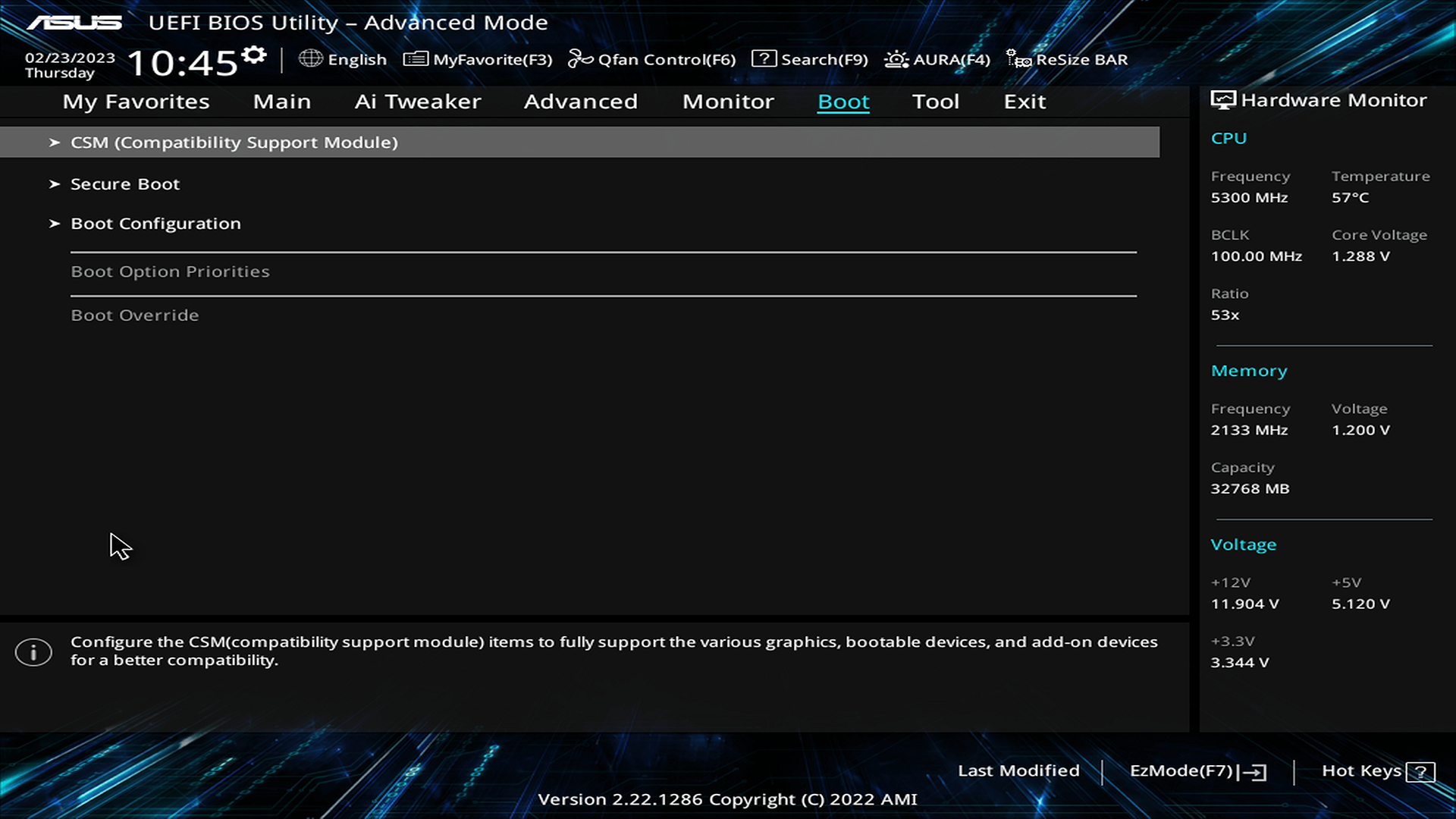The height and width of the screenshot is (819, 1456).
Task: Click the globe language icon
Action: click(x=310, y=58)
